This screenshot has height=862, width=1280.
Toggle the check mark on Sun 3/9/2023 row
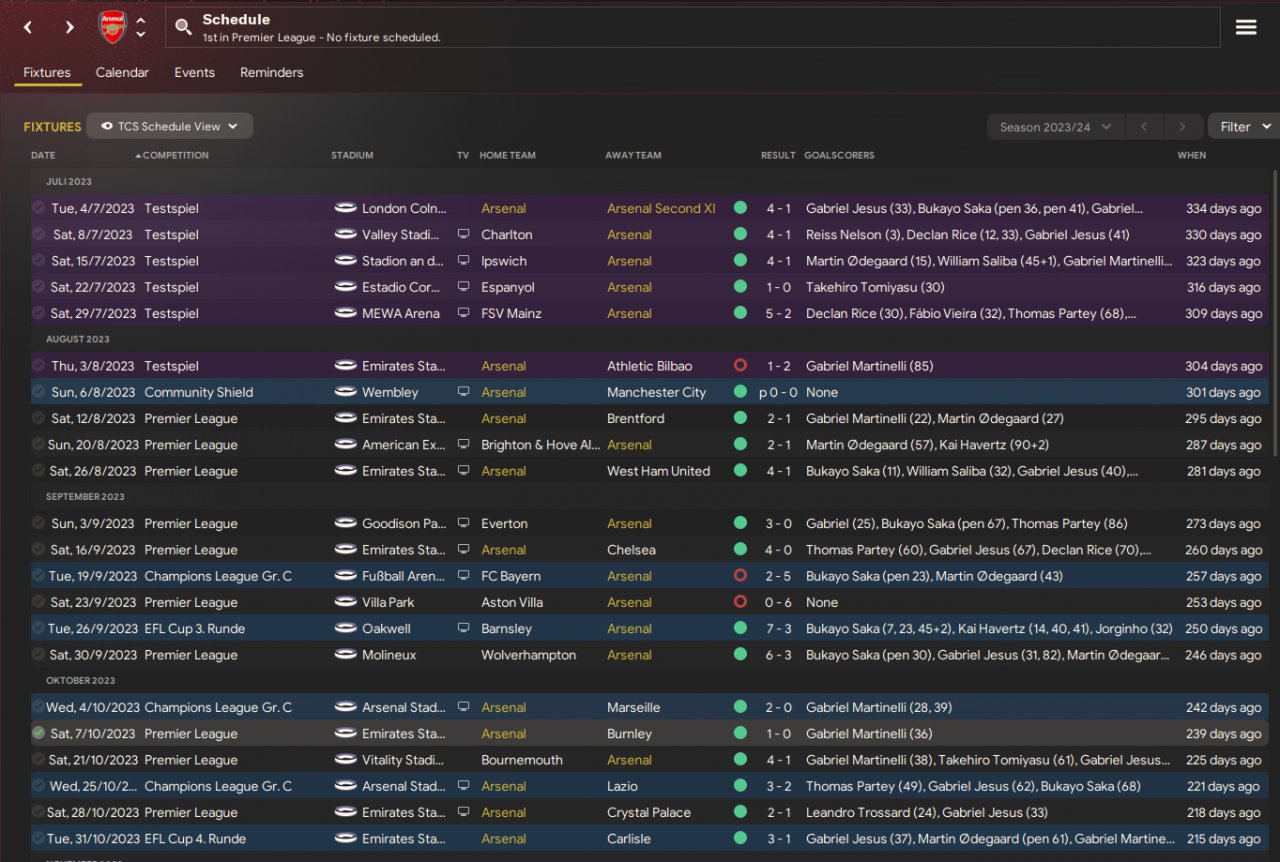[39, 523]
